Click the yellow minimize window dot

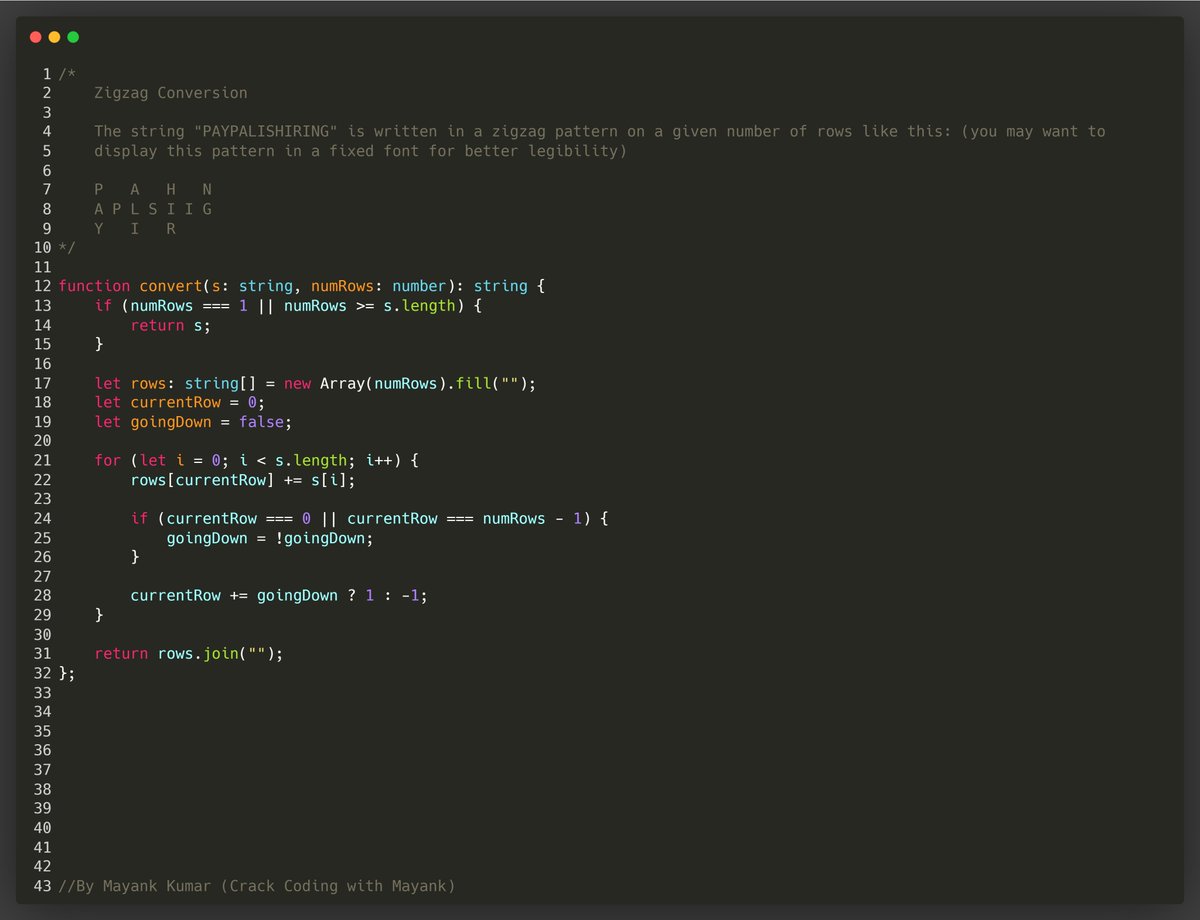[x=55, y=37]
